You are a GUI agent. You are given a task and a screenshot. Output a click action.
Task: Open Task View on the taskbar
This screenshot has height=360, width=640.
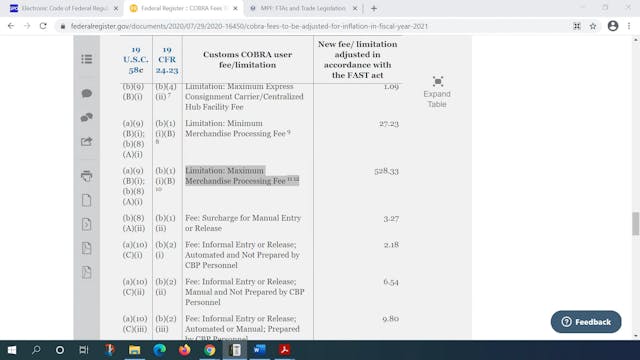[x=84, y=350]
